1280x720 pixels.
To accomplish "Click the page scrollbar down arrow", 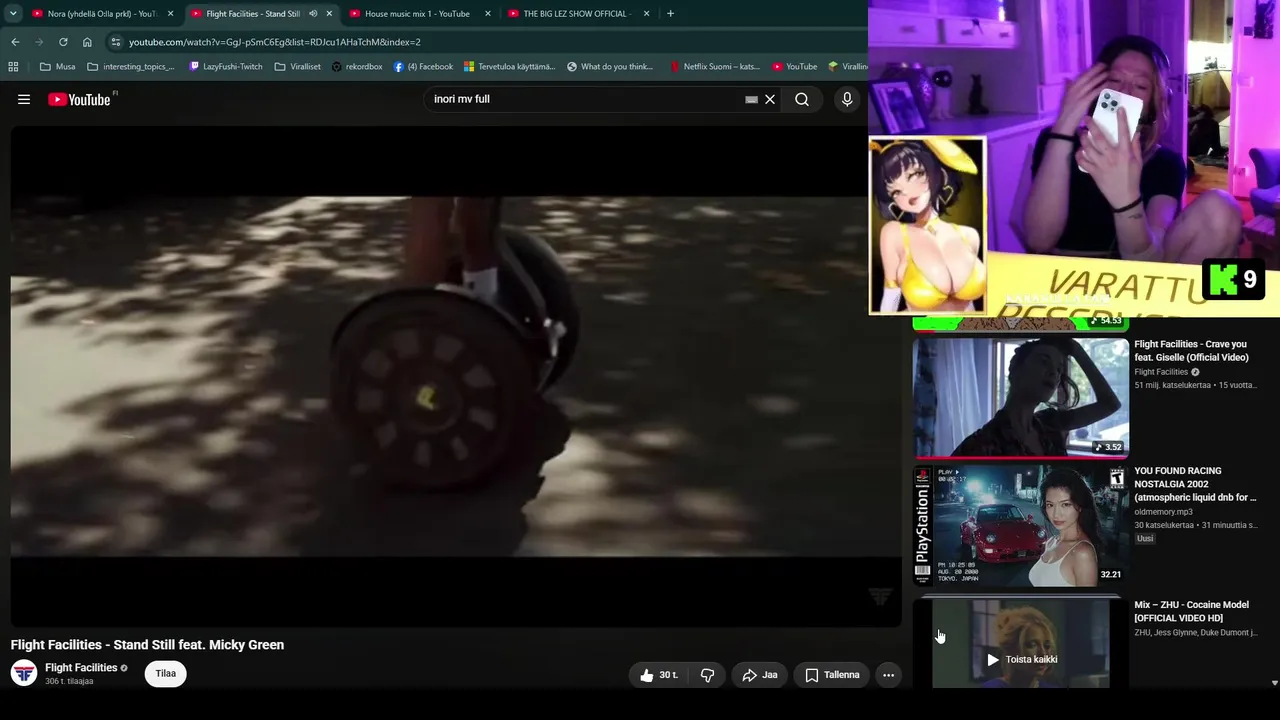I will pyautogui.click(x=1274, y=683).
